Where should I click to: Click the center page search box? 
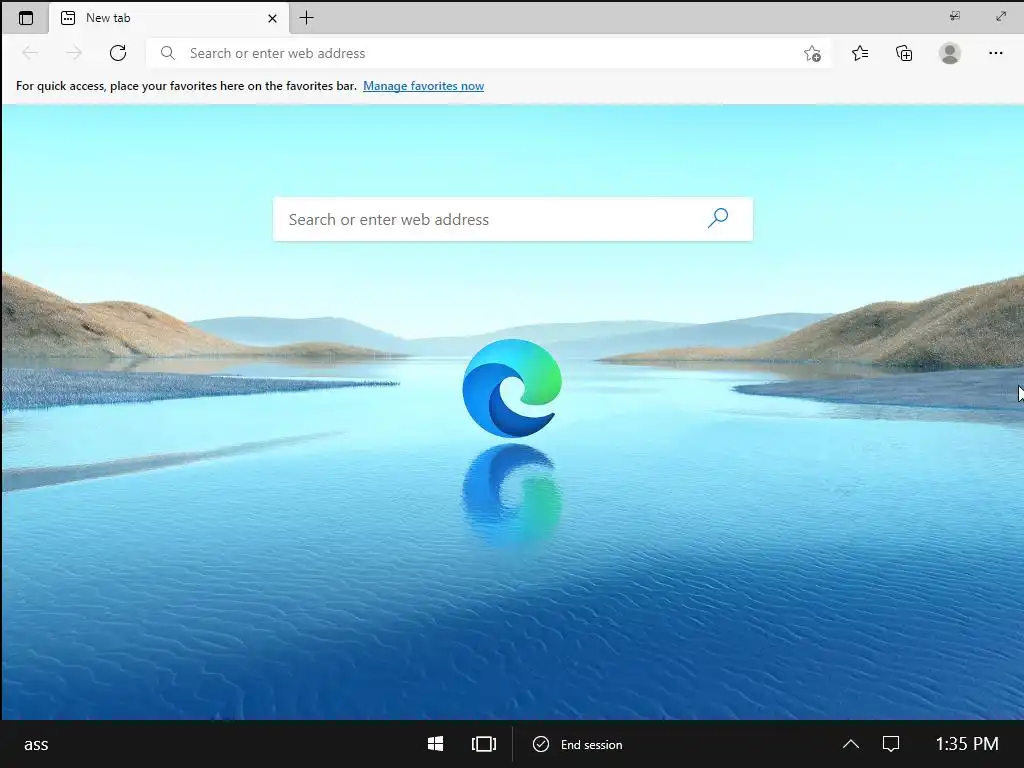click(513, 219)
